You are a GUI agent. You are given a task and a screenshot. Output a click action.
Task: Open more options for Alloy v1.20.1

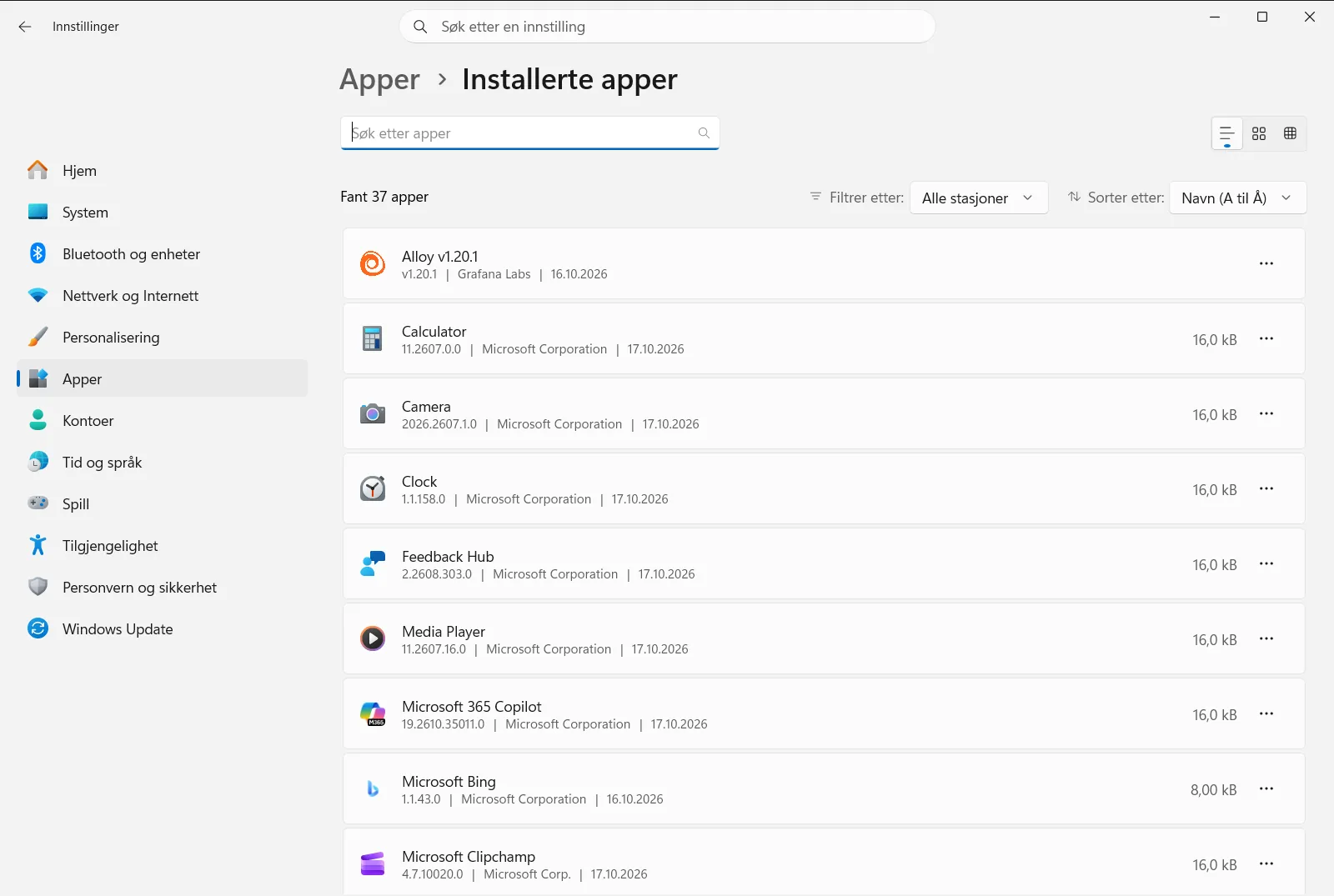(x=1266, y=263)
